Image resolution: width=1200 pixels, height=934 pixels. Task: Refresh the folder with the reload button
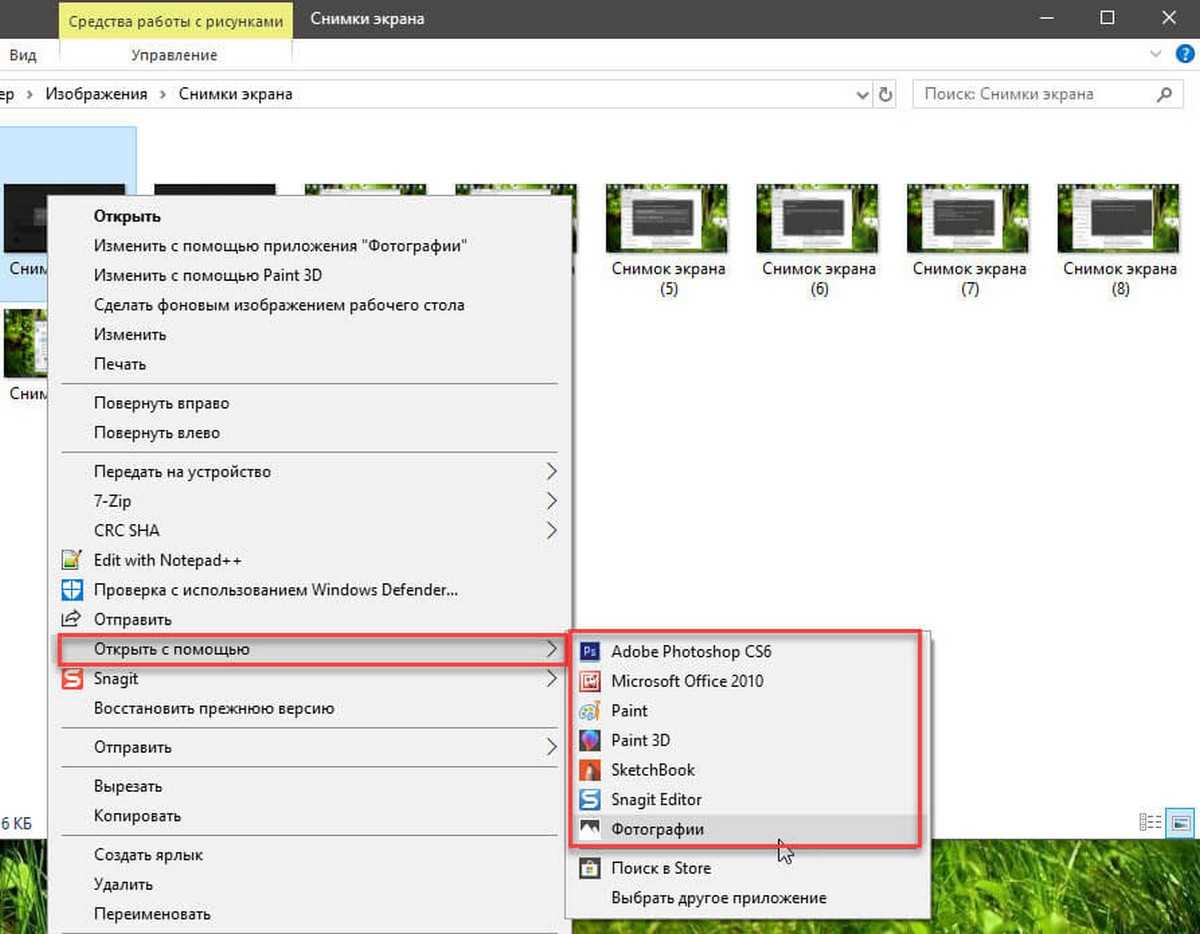tap(885, 95)
